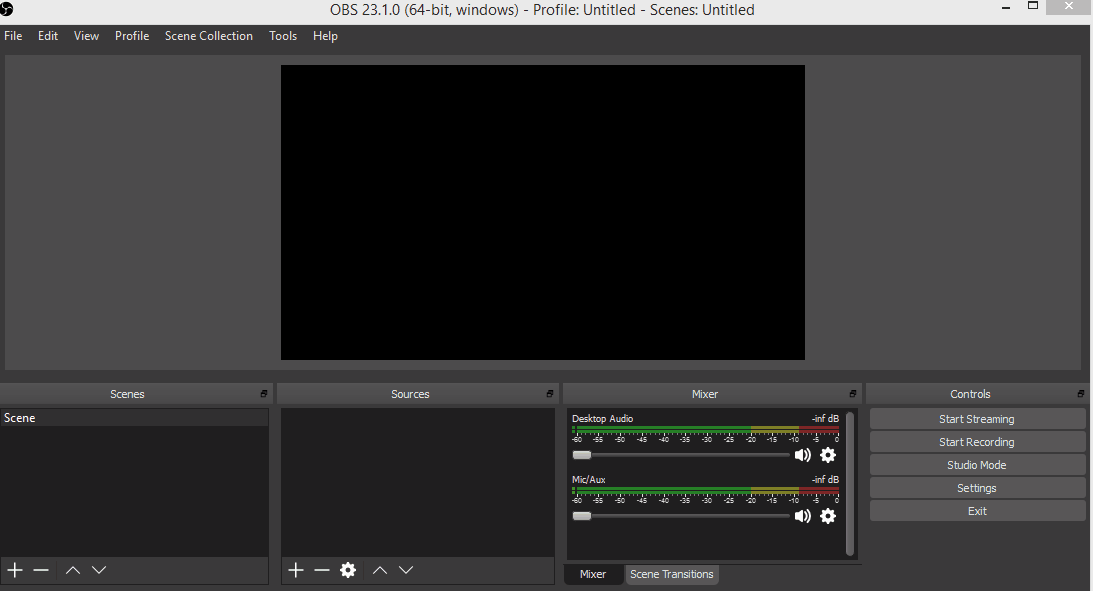This screenshot has width=1093, height=591.
Task: Move scene up in Scenes list
Action: point(72,570)
